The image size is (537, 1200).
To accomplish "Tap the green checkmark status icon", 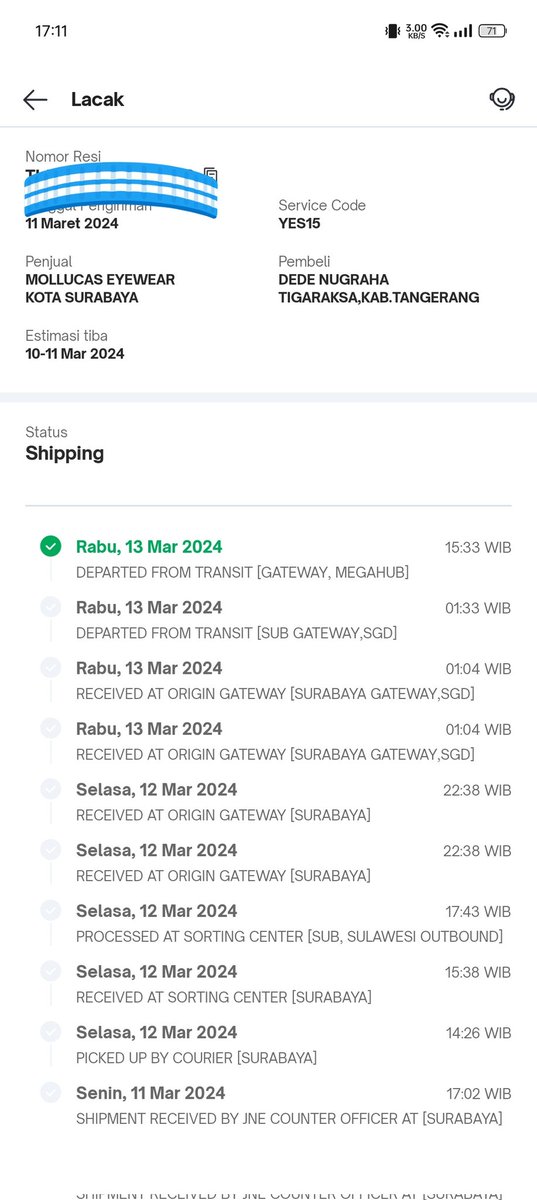I will tap(50, 546).
